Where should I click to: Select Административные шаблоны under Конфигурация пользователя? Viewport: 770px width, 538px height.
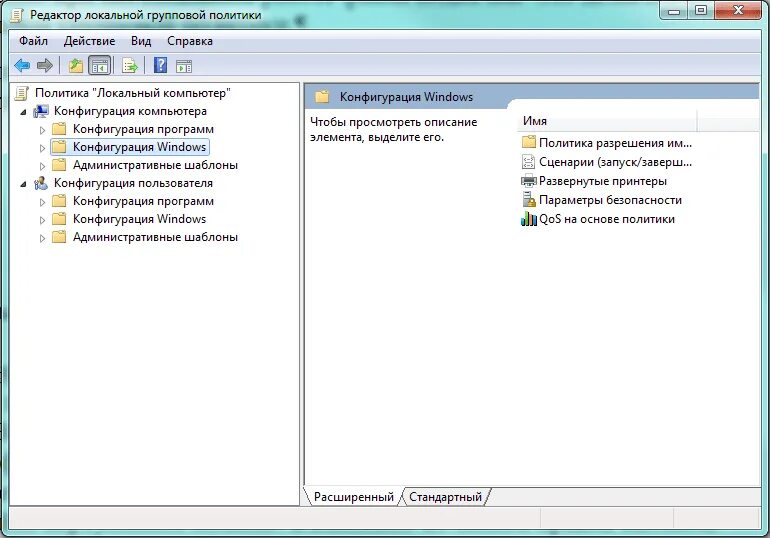click(155, 237)
